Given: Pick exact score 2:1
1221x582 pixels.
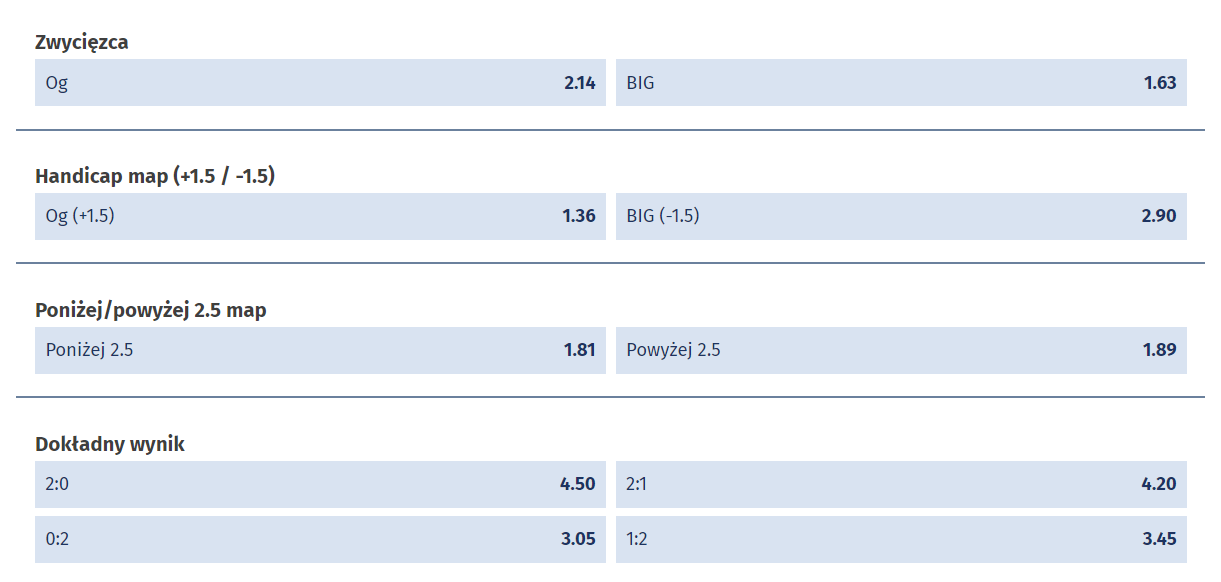Looking at the screenshot, I should pyautogui.click(x=900, y=484).
